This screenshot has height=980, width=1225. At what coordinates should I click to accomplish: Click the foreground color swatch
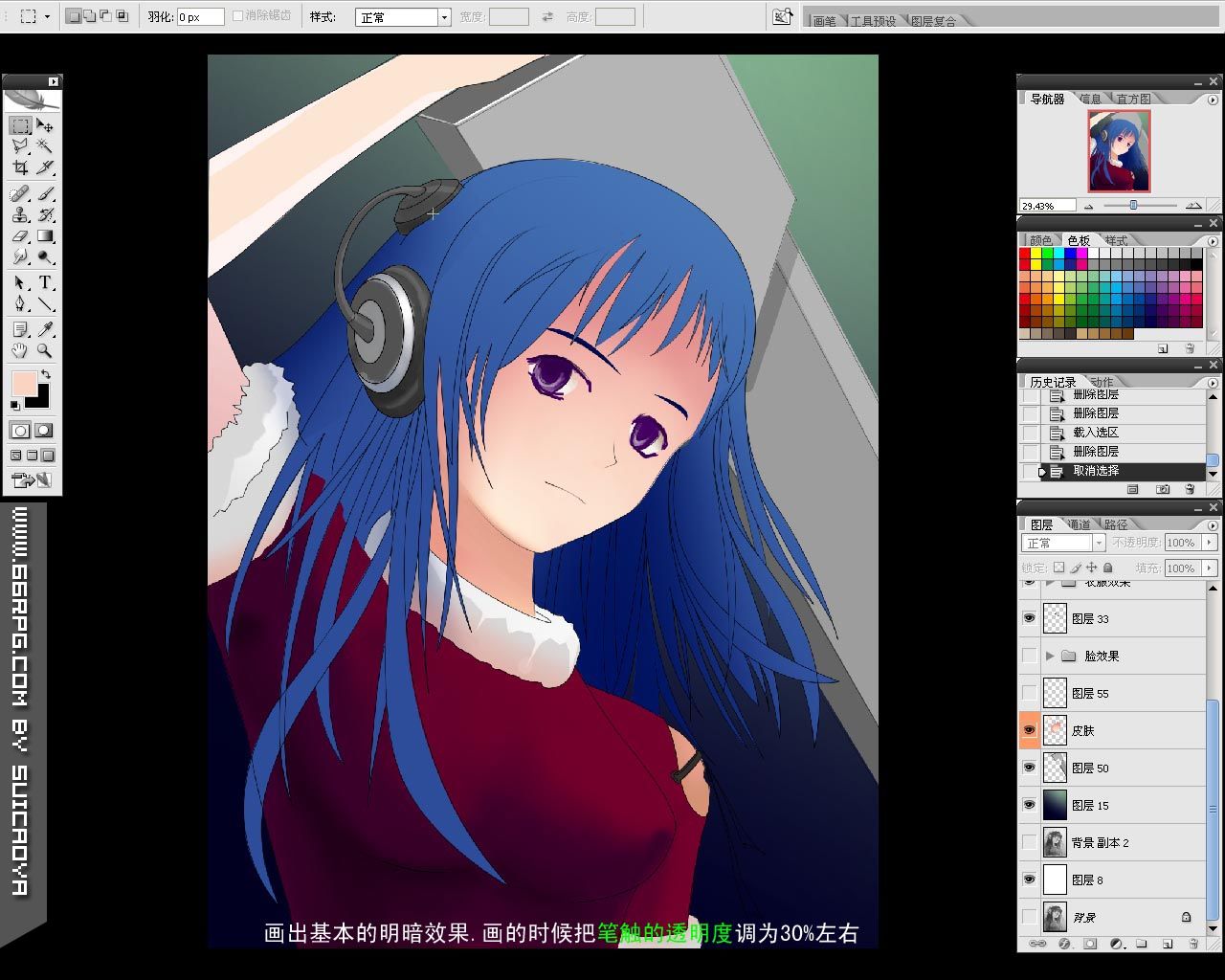pos(23,384)
